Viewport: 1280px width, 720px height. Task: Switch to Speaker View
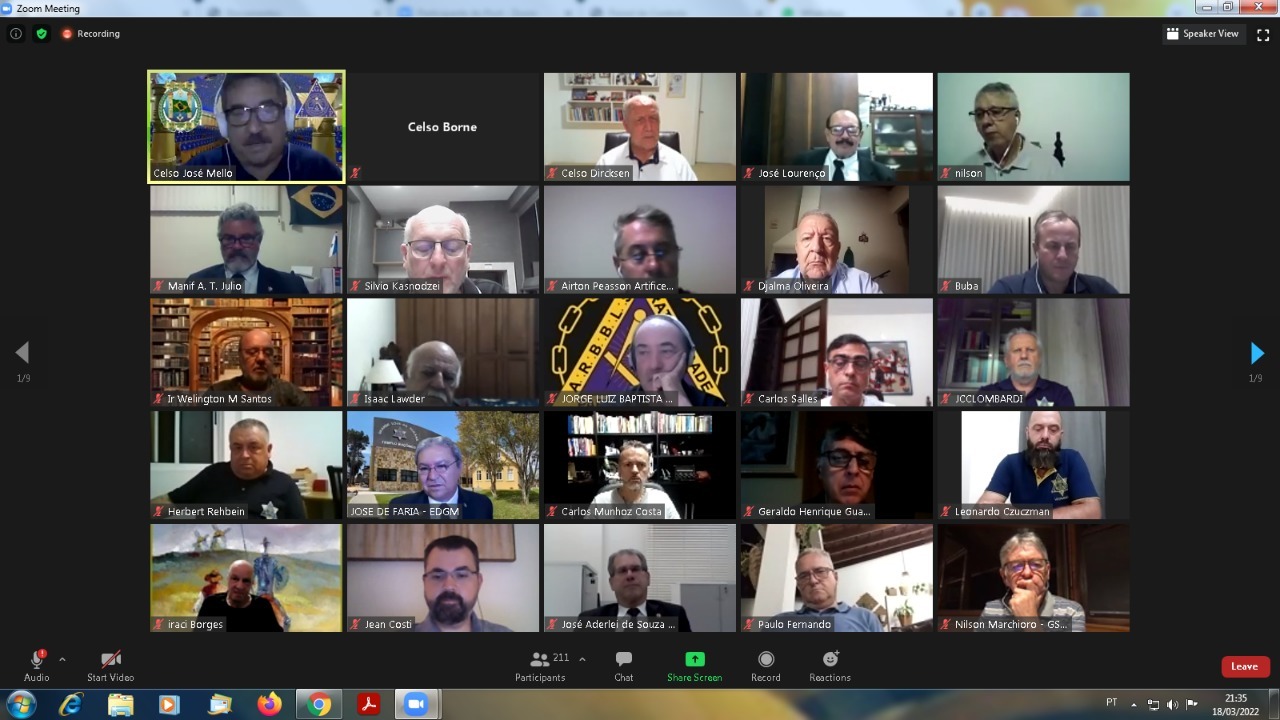(1202, 34)
